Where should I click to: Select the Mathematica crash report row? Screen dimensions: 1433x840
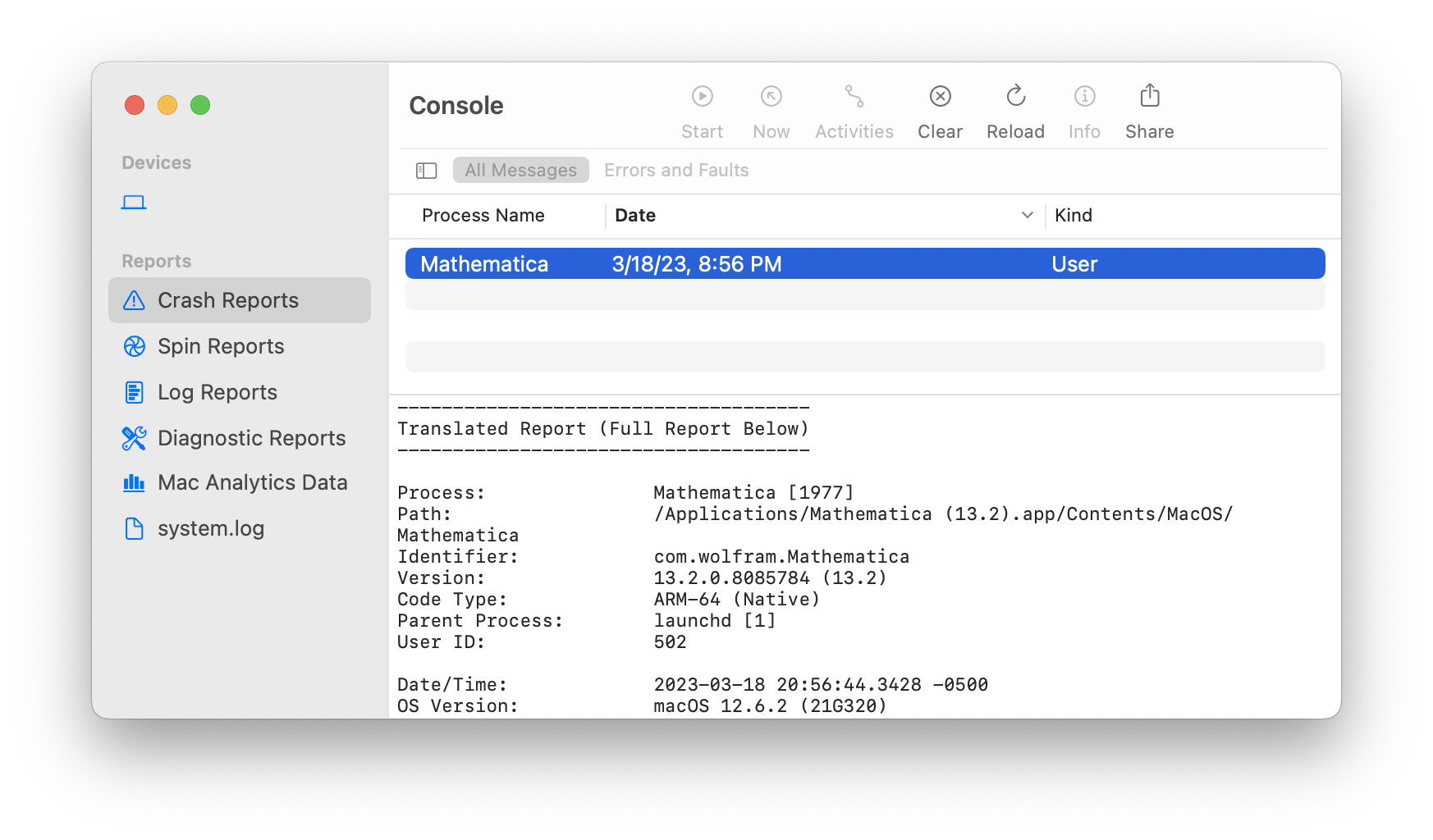tap(864, 264)
